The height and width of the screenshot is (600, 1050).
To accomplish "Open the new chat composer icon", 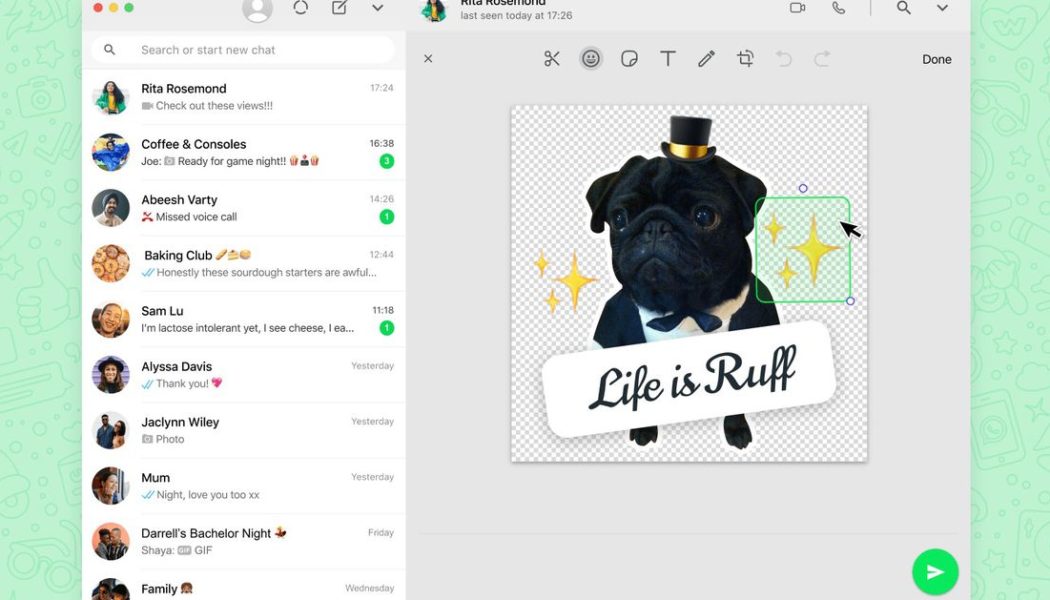I will click(x=338, y=8).
